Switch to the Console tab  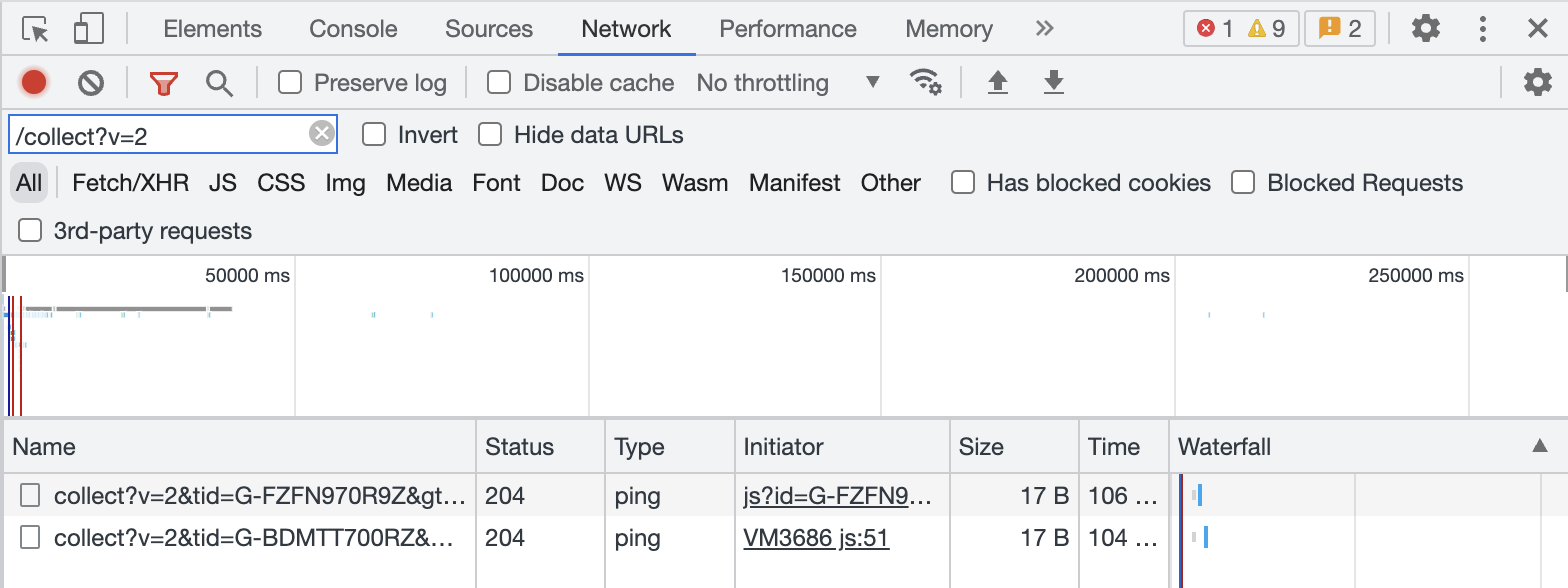point(353,29)
